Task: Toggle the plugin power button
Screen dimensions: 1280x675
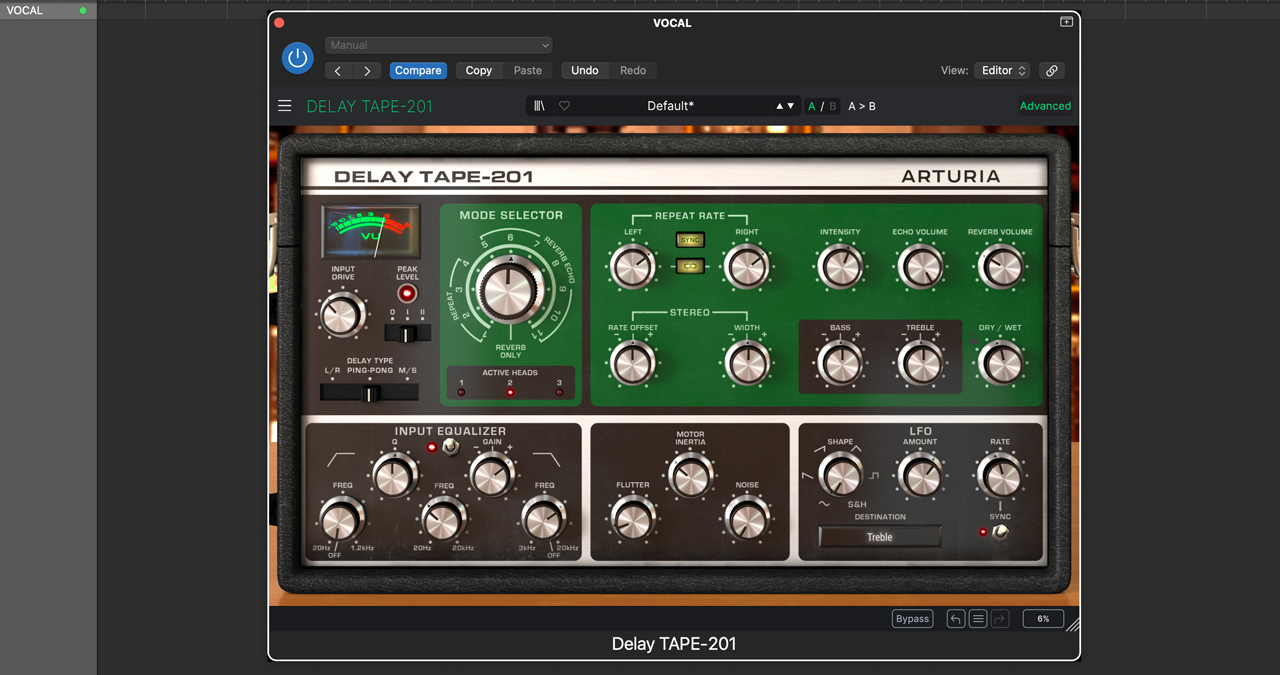Action: pos(297,58)
